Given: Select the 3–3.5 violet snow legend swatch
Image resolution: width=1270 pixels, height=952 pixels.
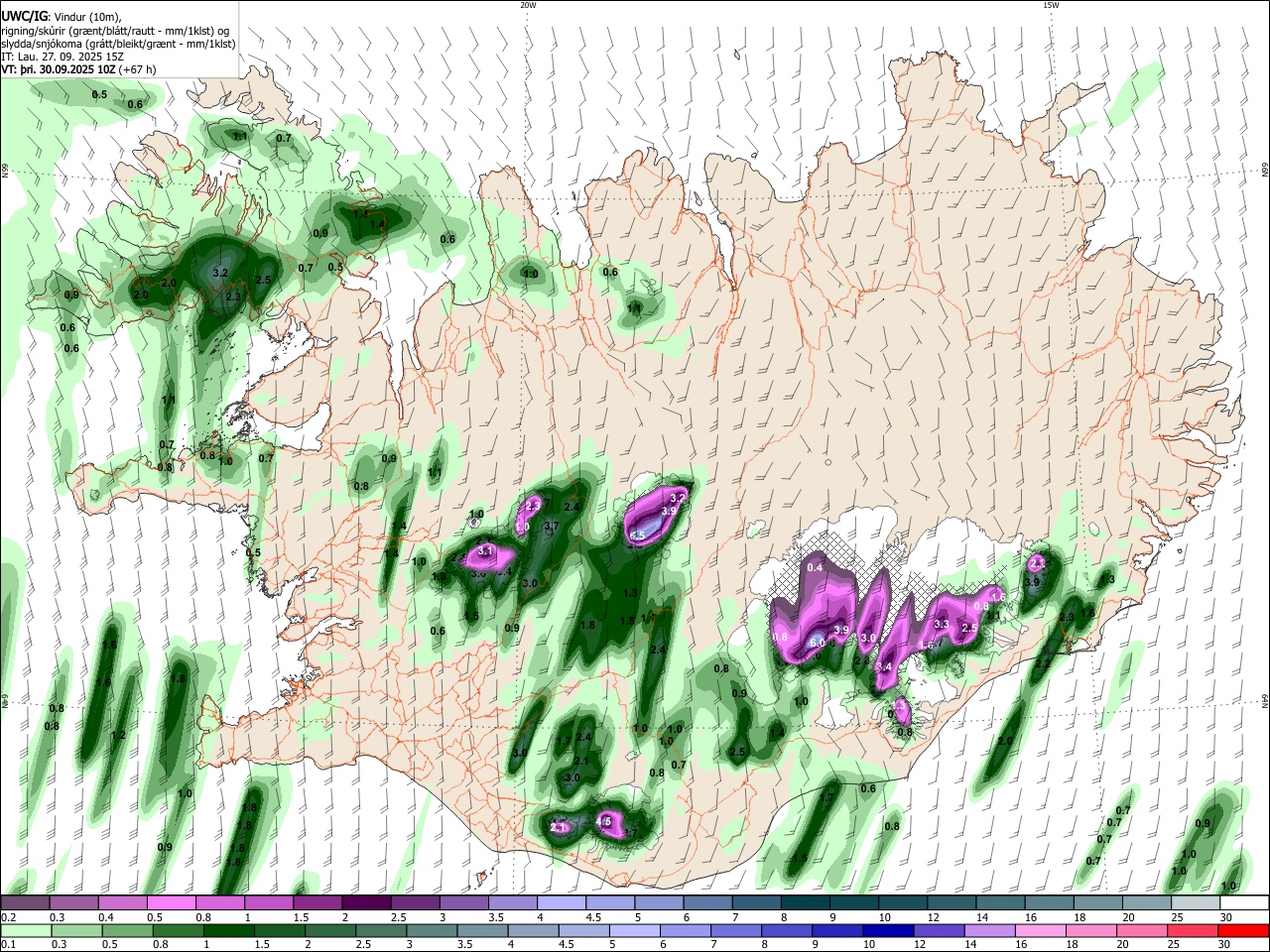Looking at the screenshot, I should [463, 902].
